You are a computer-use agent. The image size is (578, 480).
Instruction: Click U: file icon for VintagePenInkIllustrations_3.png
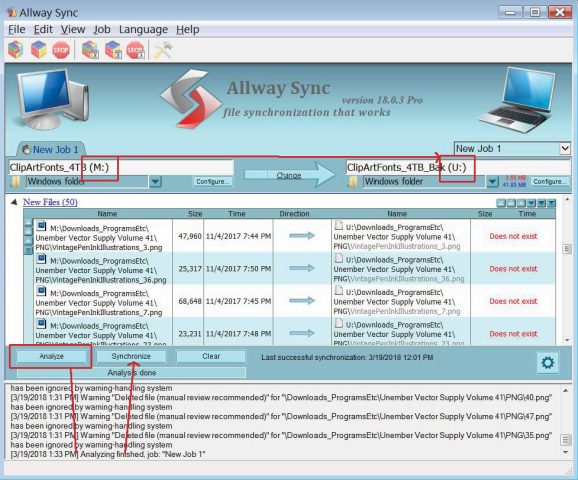[x=338, y=225]
